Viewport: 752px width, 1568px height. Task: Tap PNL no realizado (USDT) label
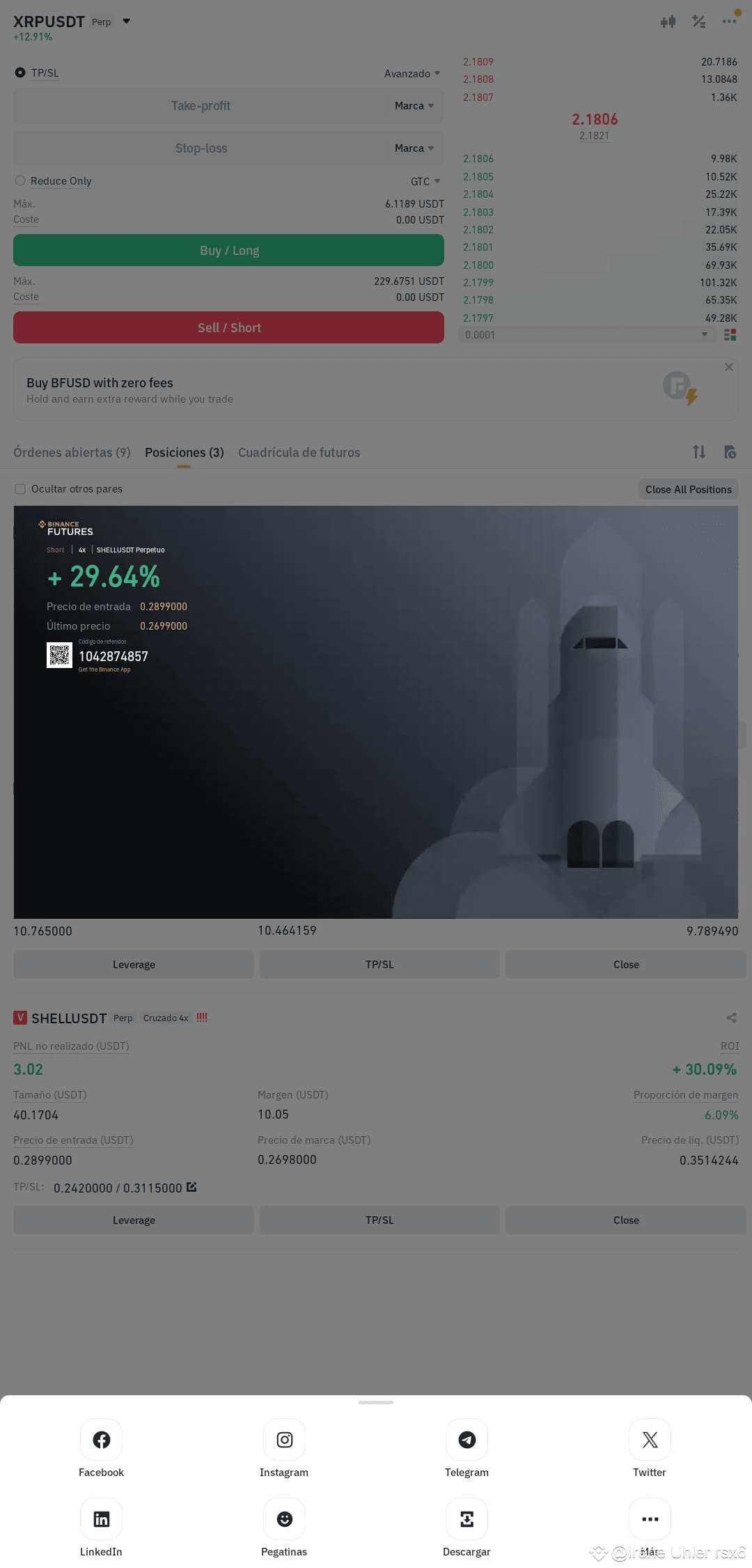pyautogui.click(x=71, y=1046)
